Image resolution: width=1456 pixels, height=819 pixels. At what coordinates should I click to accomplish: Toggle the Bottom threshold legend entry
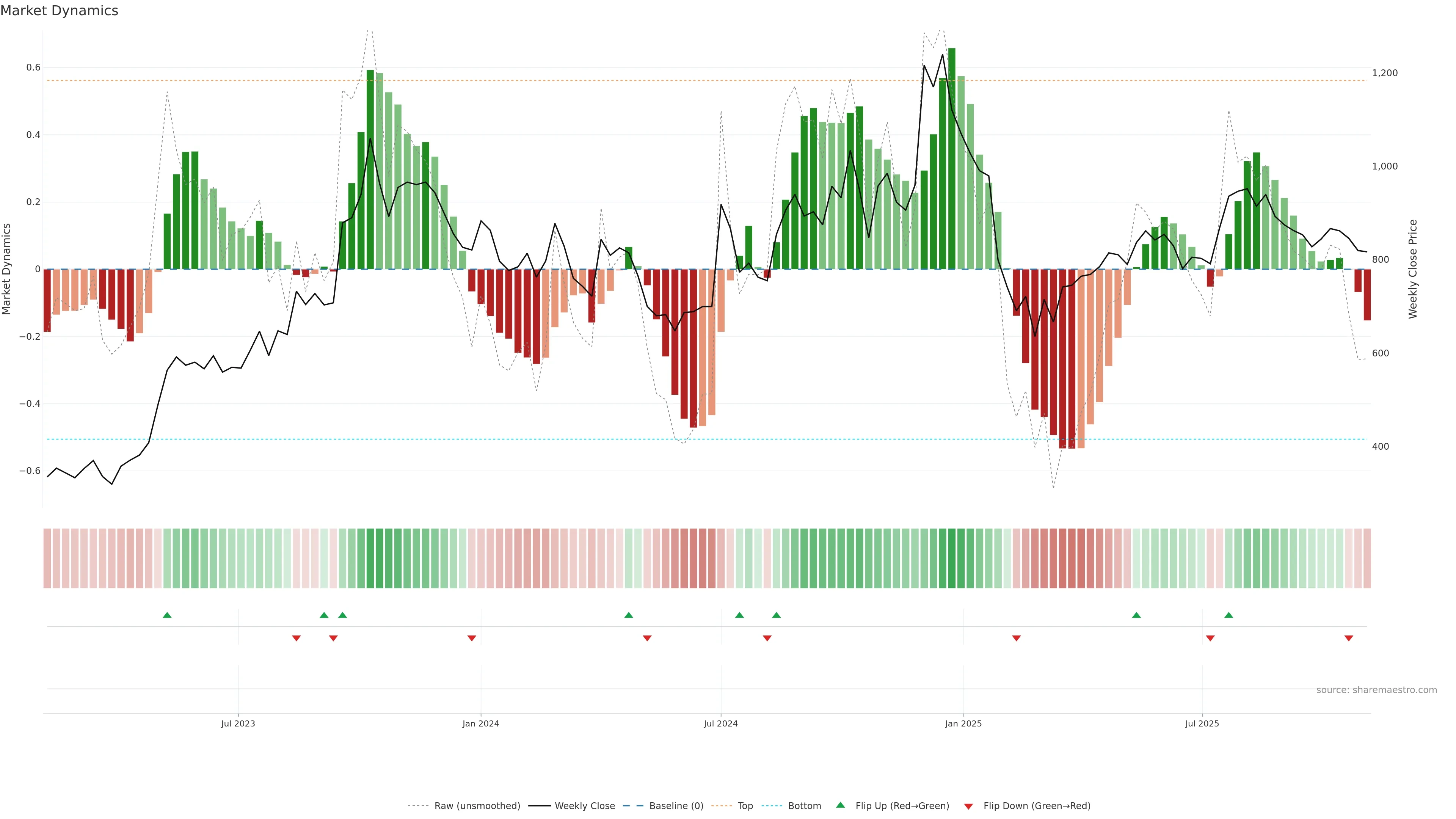point(804,806)
